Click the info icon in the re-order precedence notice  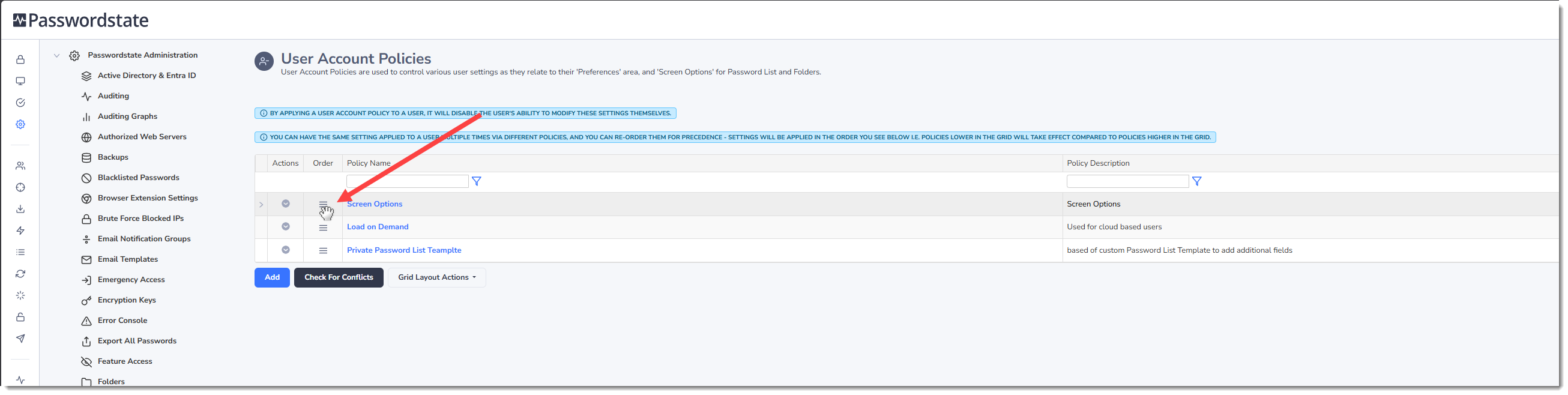[264, 137]
